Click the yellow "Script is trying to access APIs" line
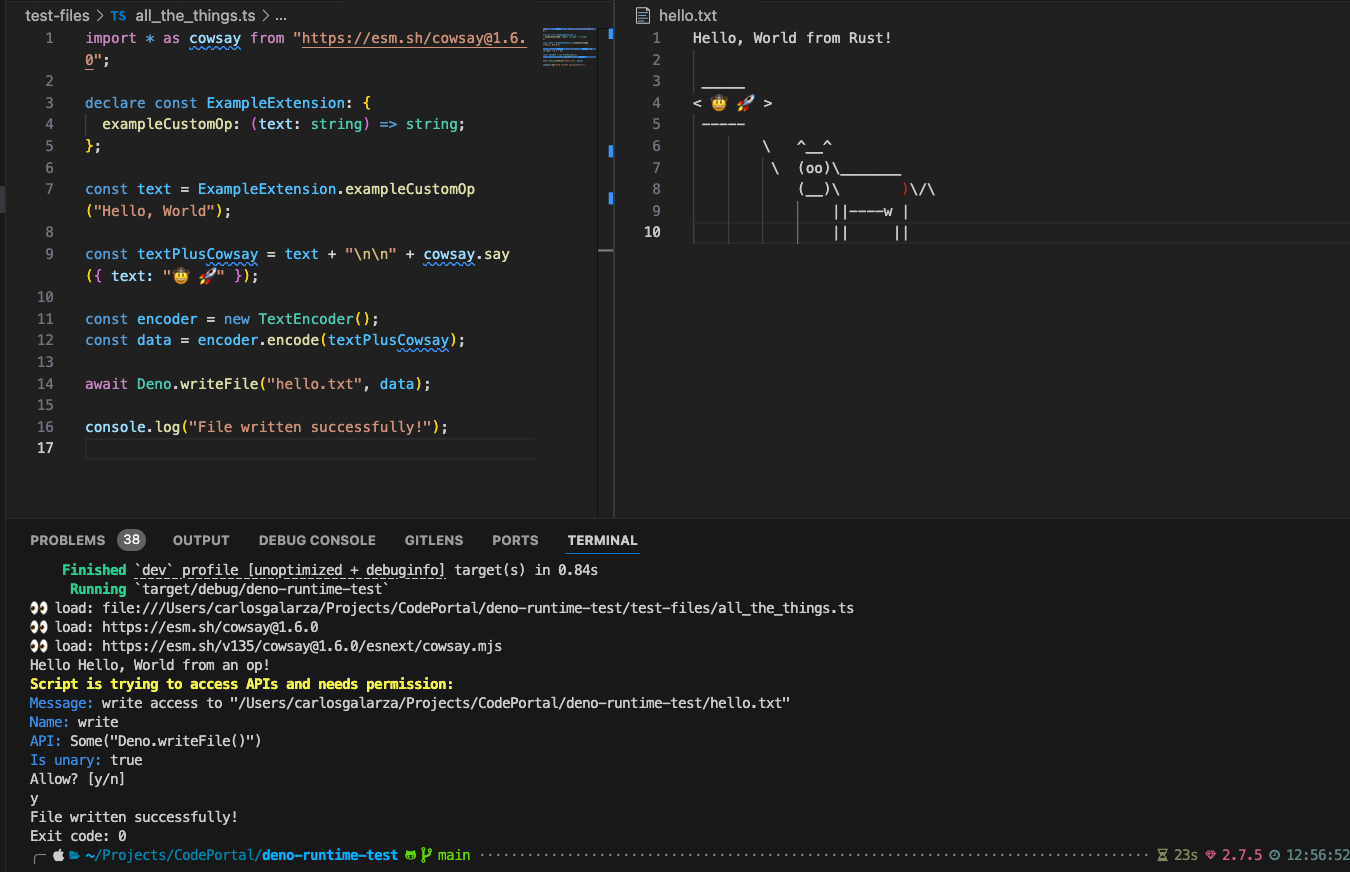 [x=242, y=684]
